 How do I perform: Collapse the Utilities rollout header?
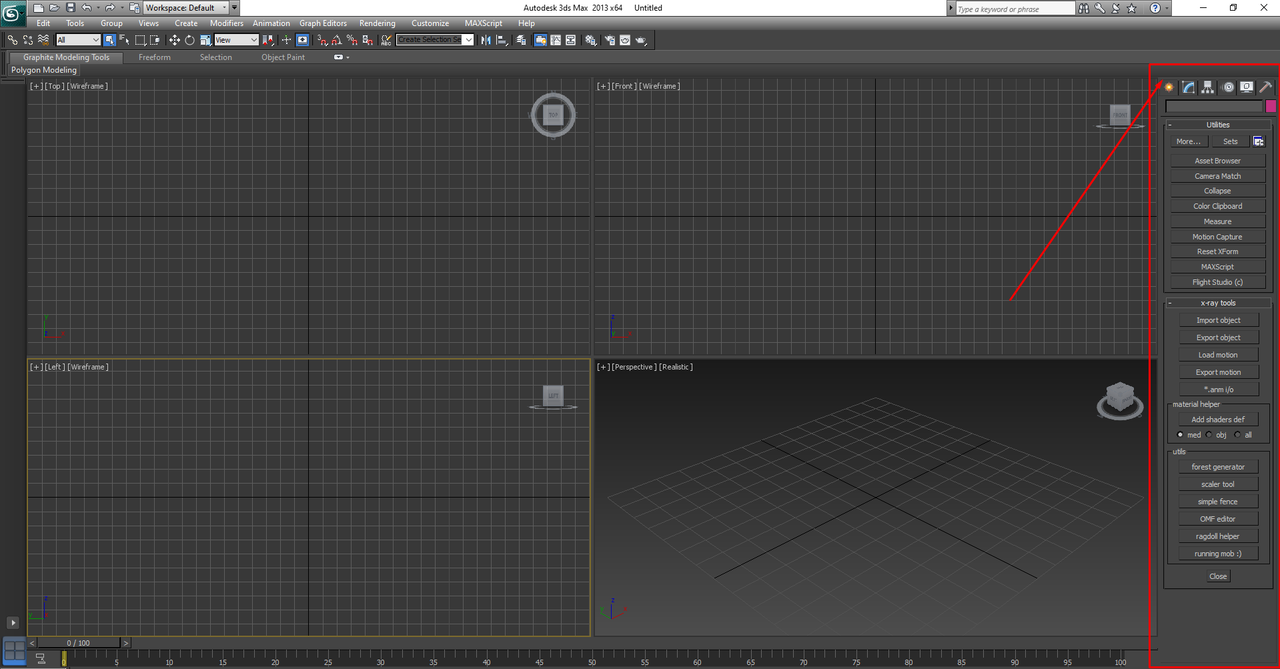pos(1218,125)
